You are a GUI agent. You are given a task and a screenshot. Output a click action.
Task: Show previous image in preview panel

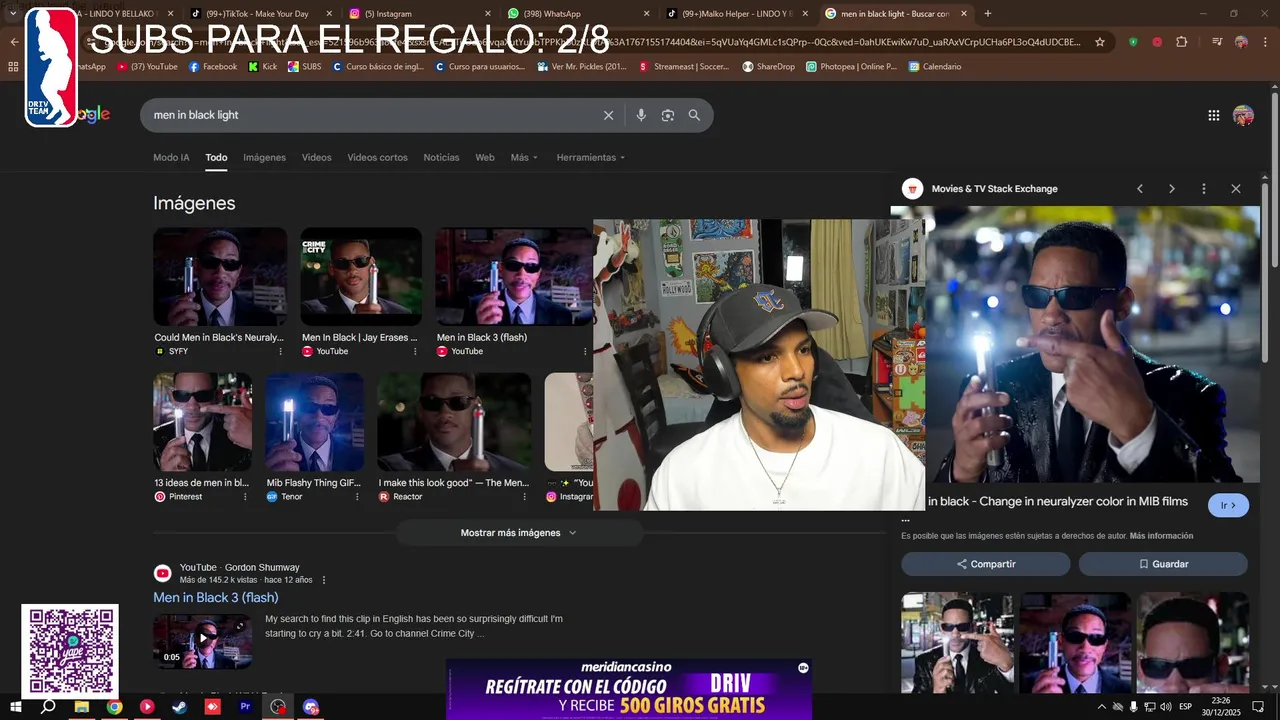coord(1139,189)
